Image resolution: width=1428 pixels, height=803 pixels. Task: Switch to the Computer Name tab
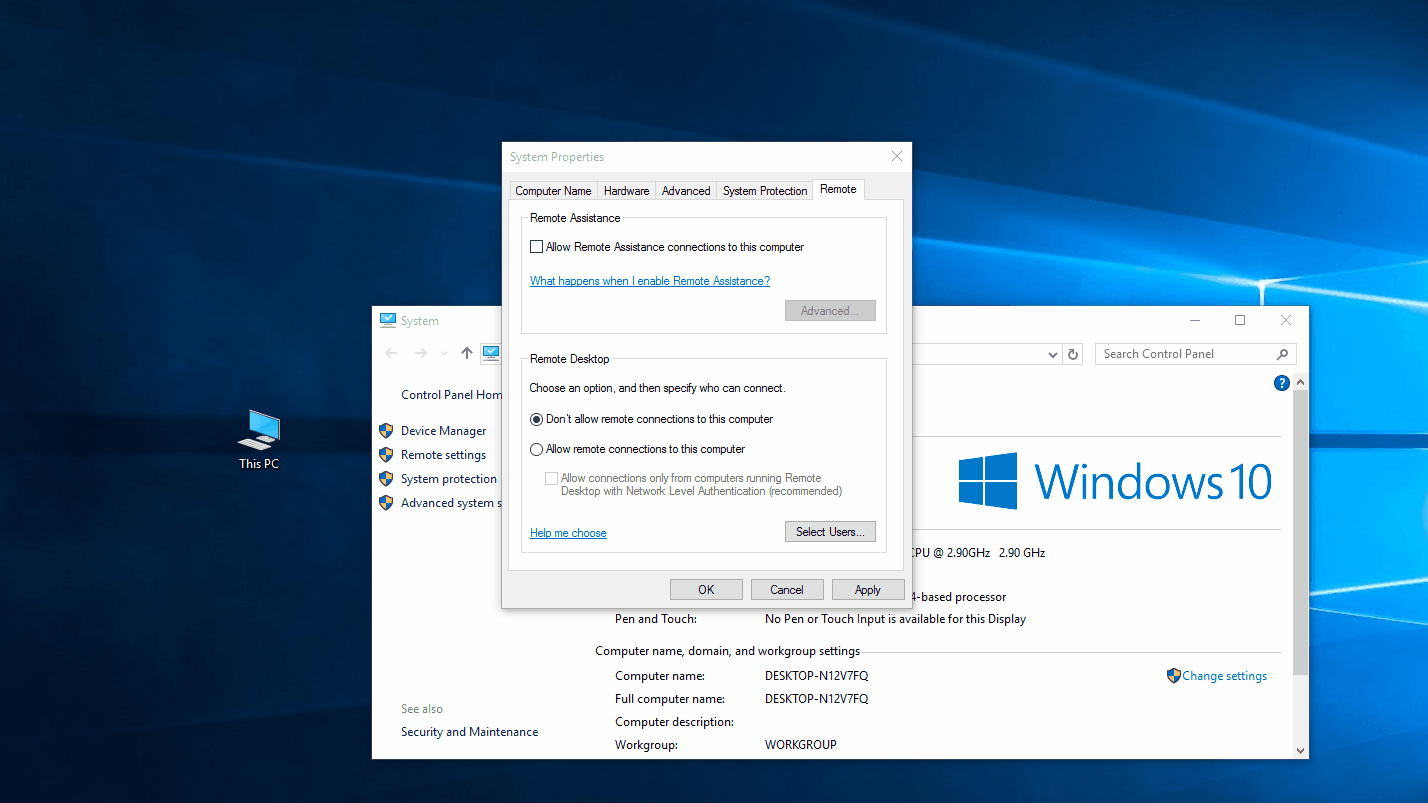pos(553,191)
